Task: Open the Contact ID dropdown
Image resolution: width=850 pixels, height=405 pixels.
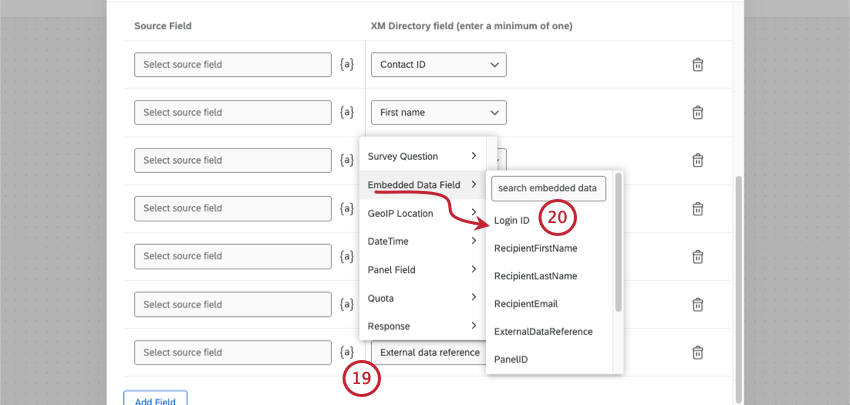Action: click(x=438, y=65)
